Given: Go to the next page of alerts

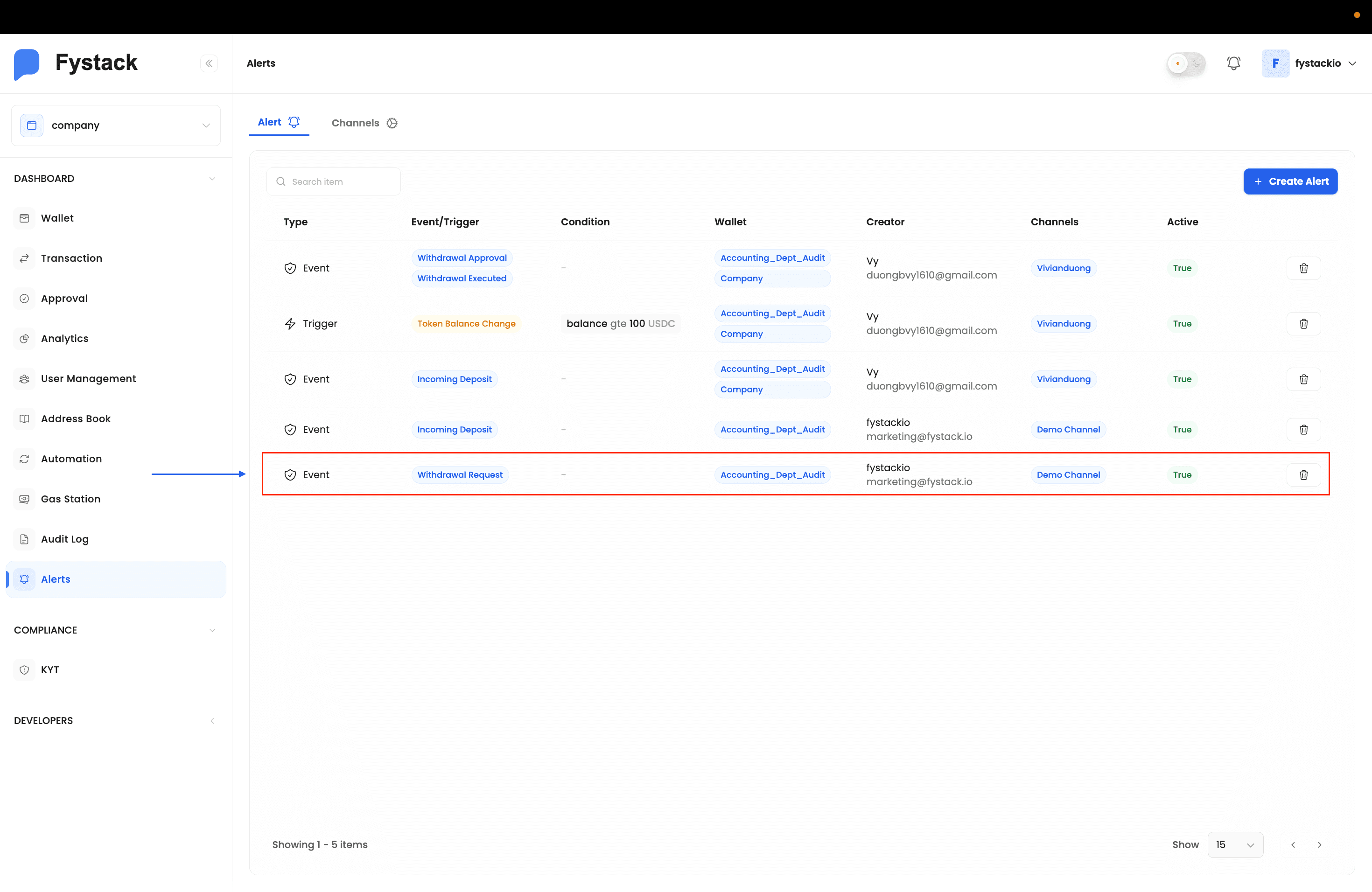Looking at the screenshot, I should [x=1321, y=844].
